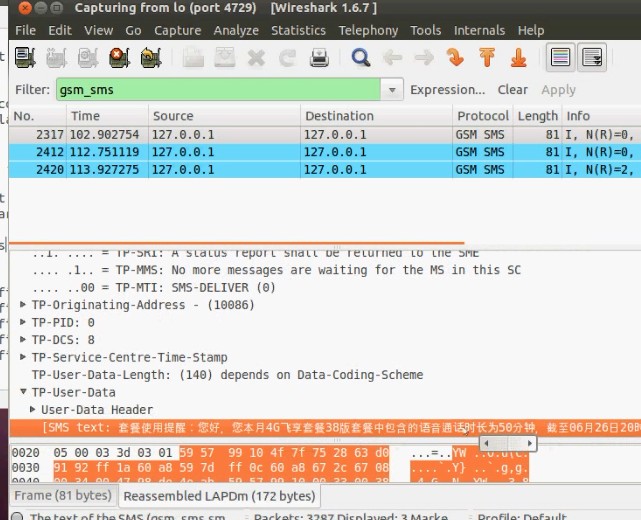Open the Statistics menu

tap(298, 30)
